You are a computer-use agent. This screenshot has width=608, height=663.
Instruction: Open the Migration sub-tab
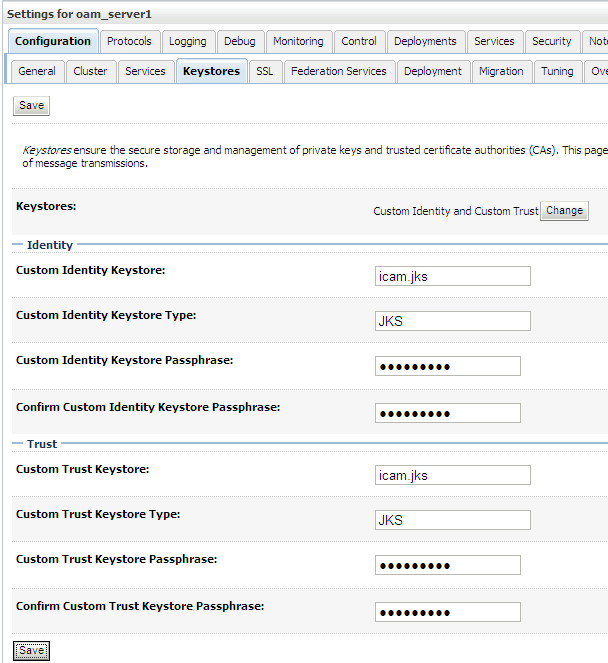[501, 71]
